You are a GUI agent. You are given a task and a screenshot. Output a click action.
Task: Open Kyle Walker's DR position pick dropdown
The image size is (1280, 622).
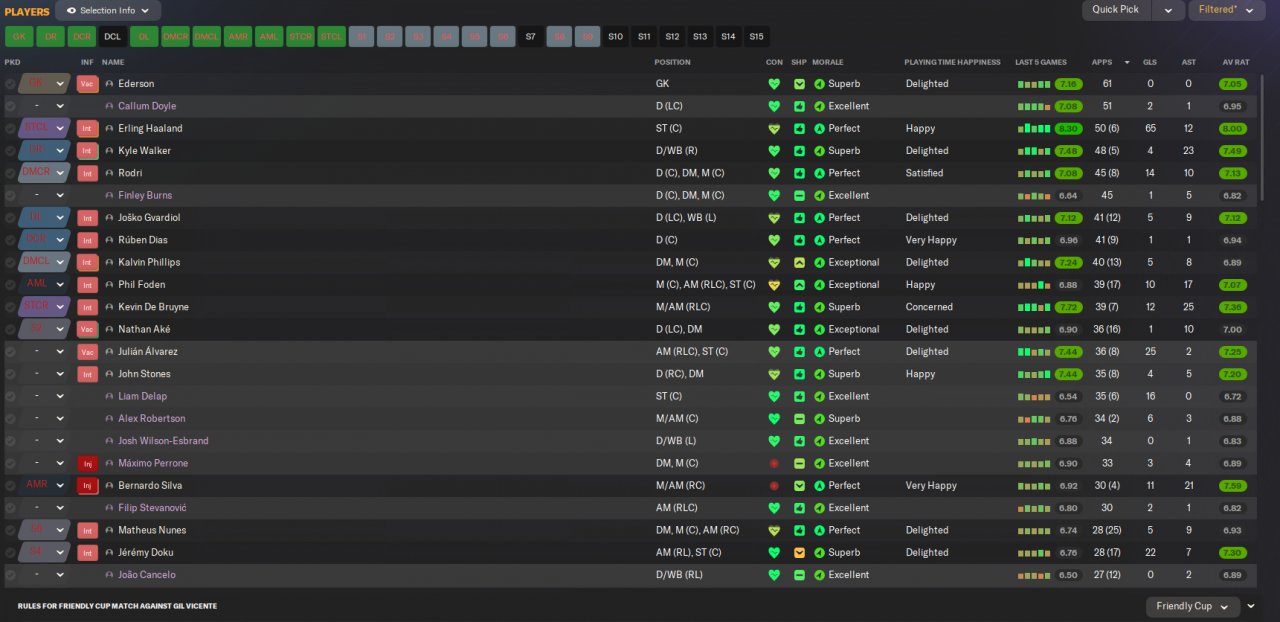[44, 151]
